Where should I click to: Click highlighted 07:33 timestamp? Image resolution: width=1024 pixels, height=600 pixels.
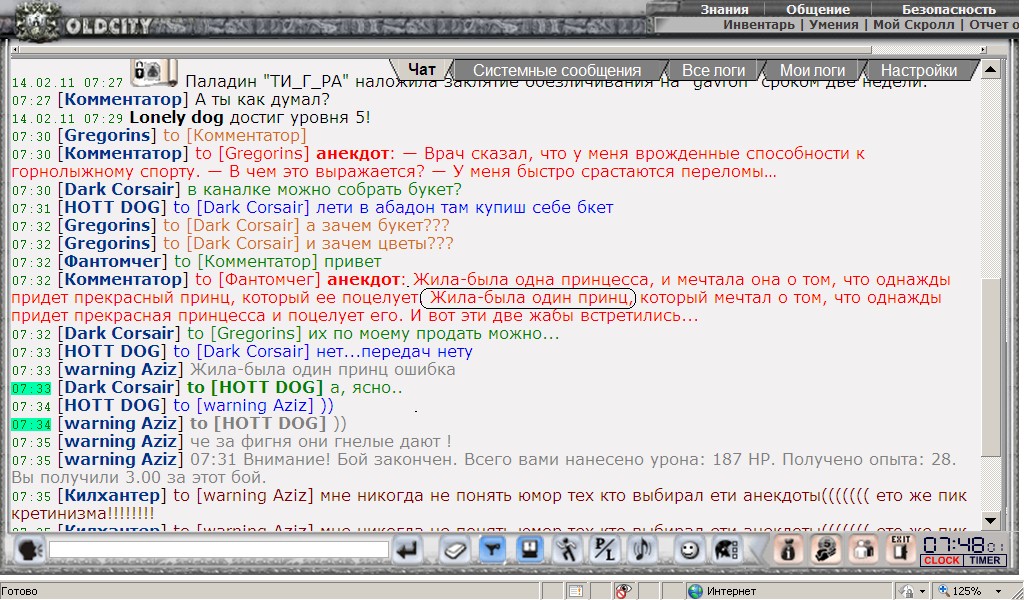(31, 388)
